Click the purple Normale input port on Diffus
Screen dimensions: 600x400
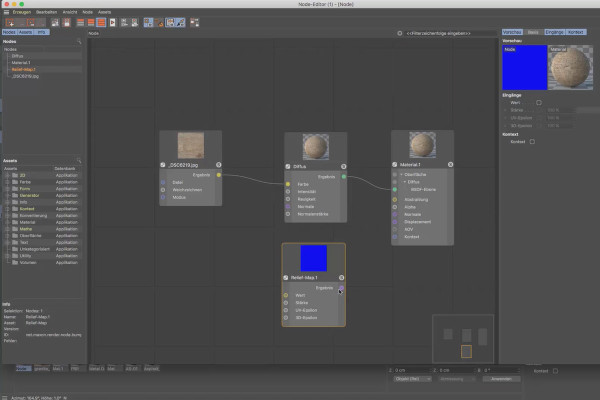coord(288,207)
